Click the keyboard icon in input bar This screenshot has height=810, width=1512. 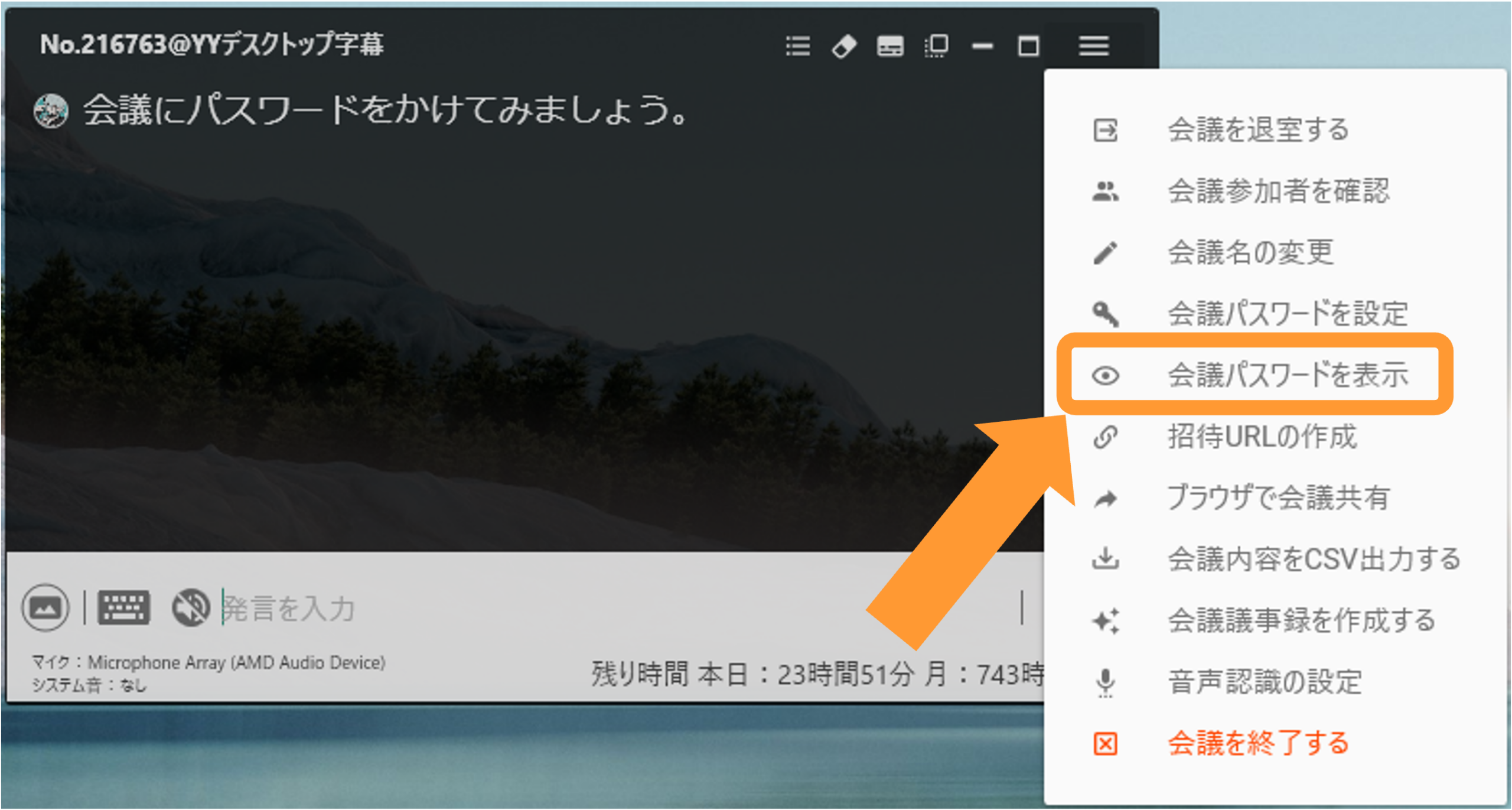[124, 607]
